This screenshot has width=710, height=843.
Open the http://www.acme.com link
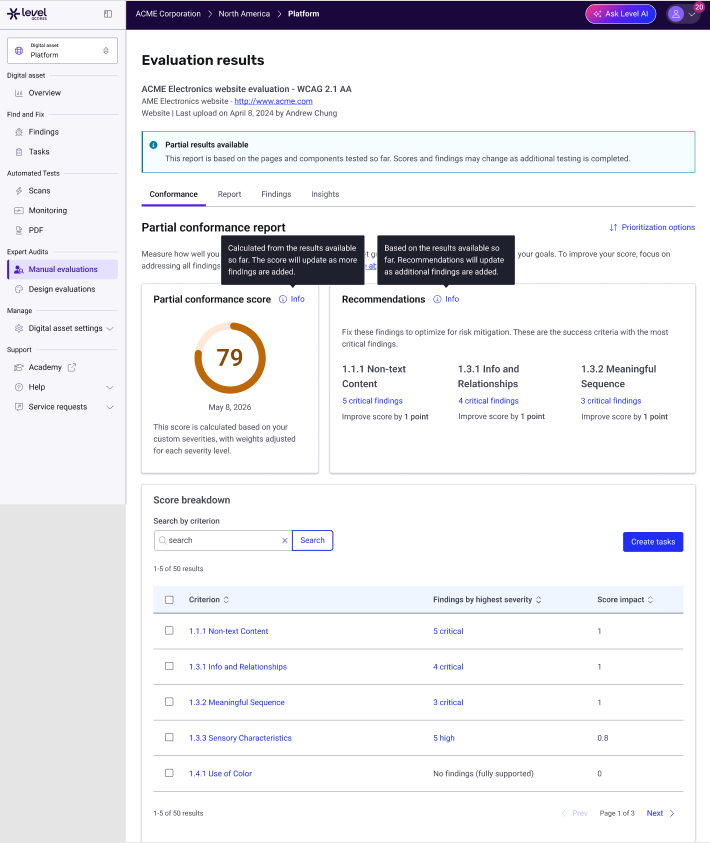pos(274,101)
